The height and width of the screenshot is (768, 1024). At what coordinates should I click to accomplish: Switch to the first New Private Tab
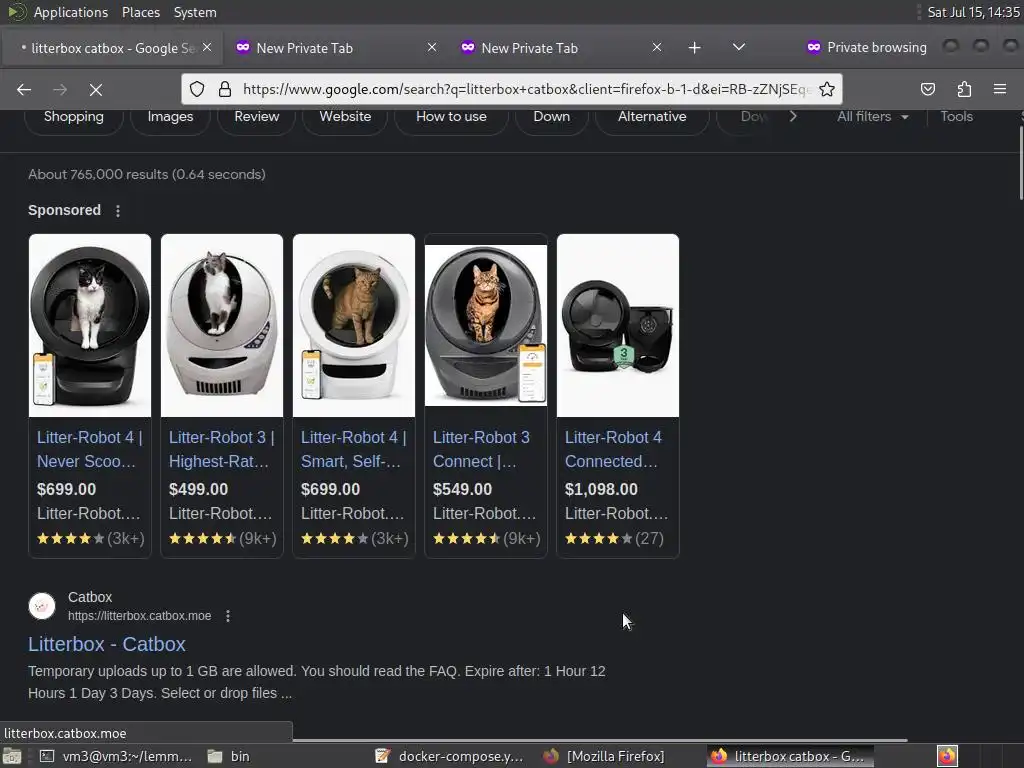tap(334, 48)
